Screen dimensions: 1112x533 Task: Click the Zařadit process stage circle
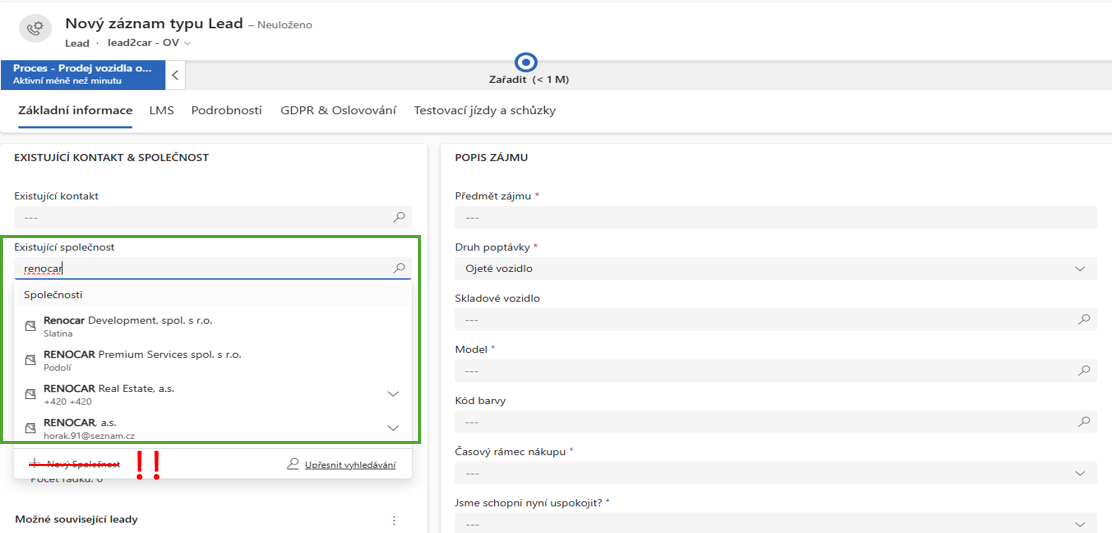(525, 62)
